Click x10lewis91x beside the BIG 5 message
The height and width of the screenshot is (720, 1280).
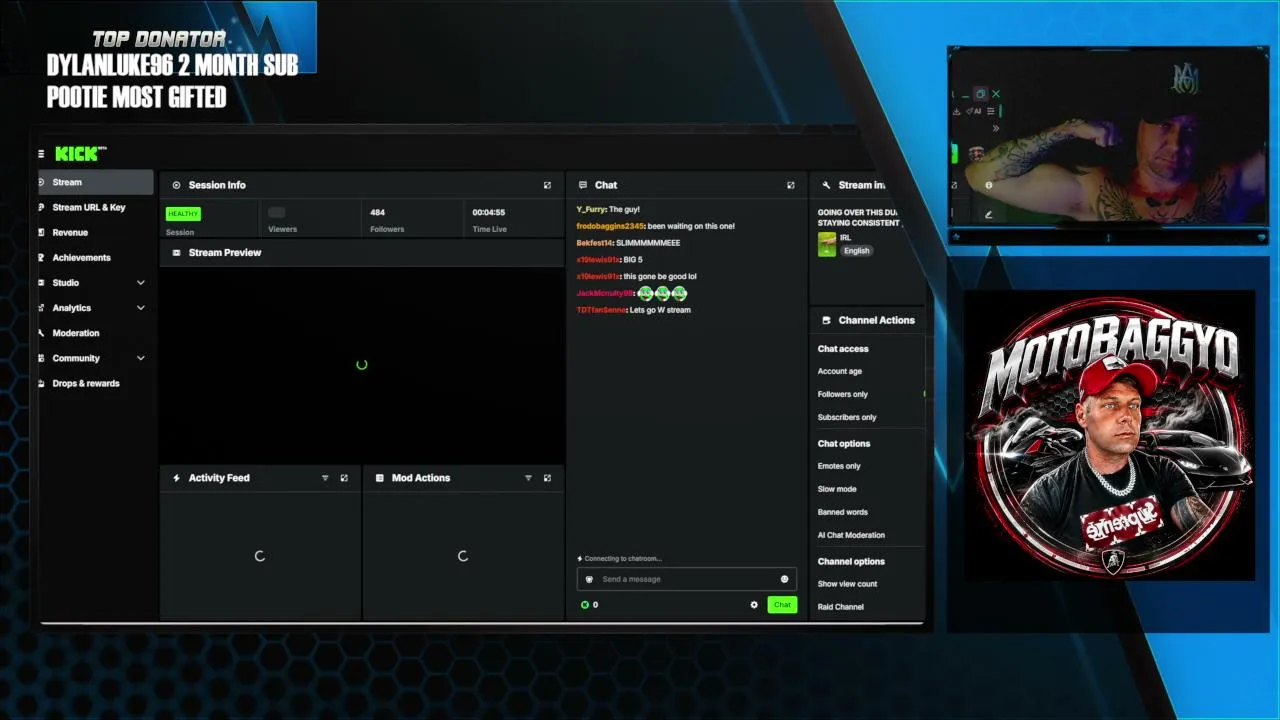point(598,260)
